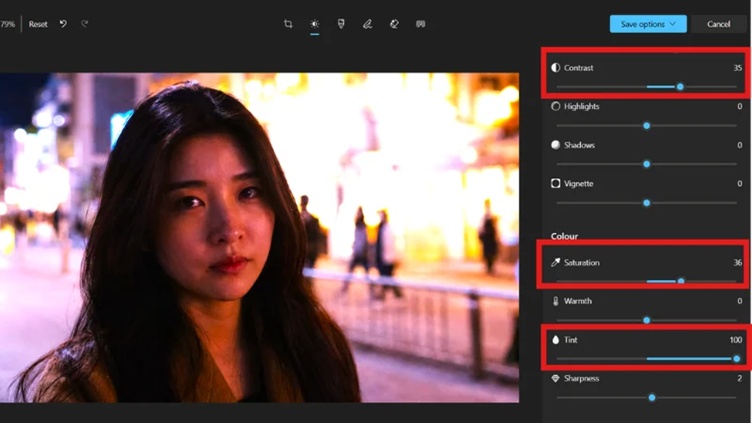Click the Highlights label

[581, 106]
